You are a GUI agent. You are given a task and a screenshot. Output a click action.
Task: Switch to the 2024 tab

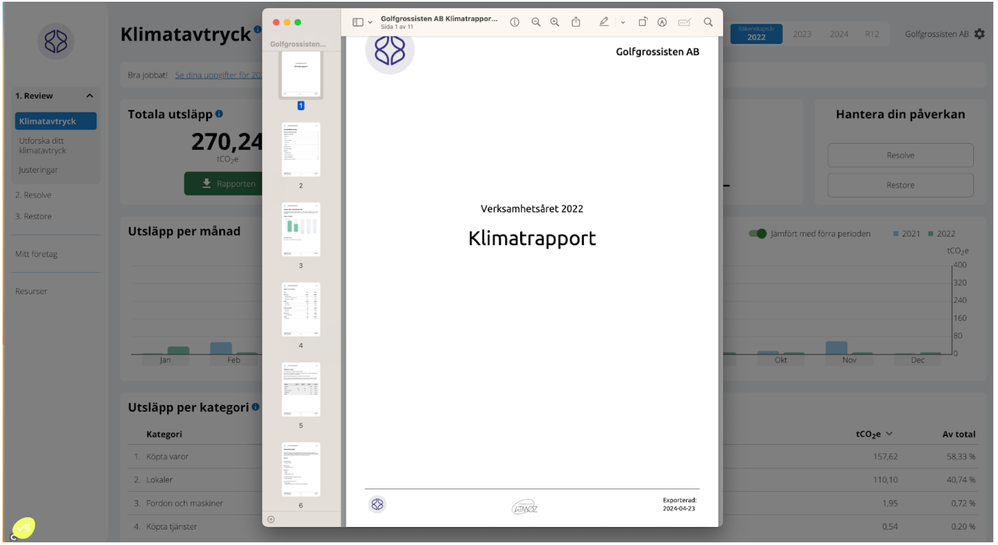point(839,34)
